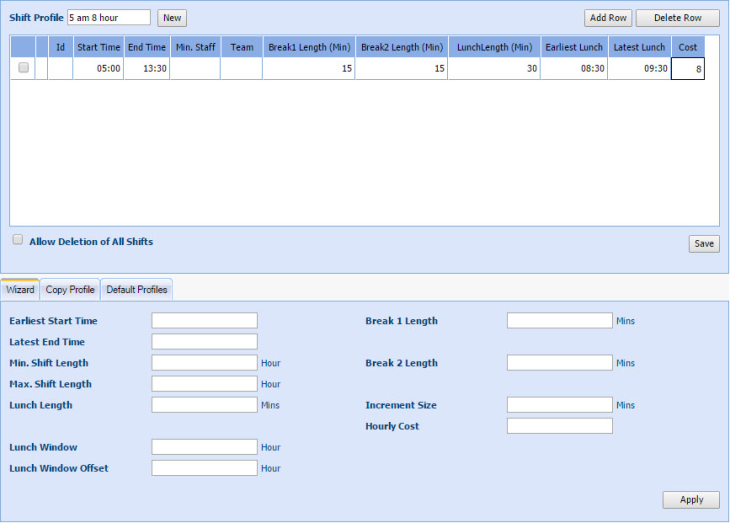Click the Break 1 Length input box
730x523 pixels.
pyautogui.click(x=559, y=321)
